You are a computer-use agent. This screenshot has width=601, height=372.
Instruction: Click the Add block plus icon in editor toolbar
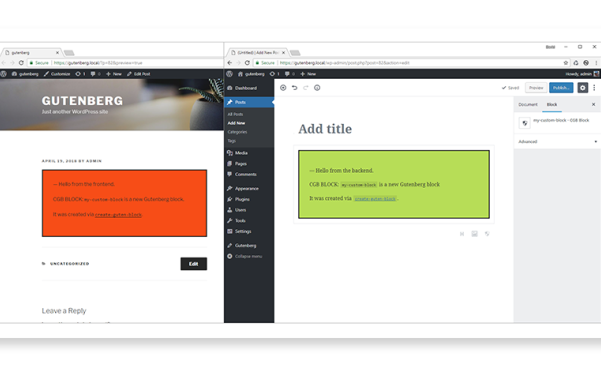(x=283, y=88)
